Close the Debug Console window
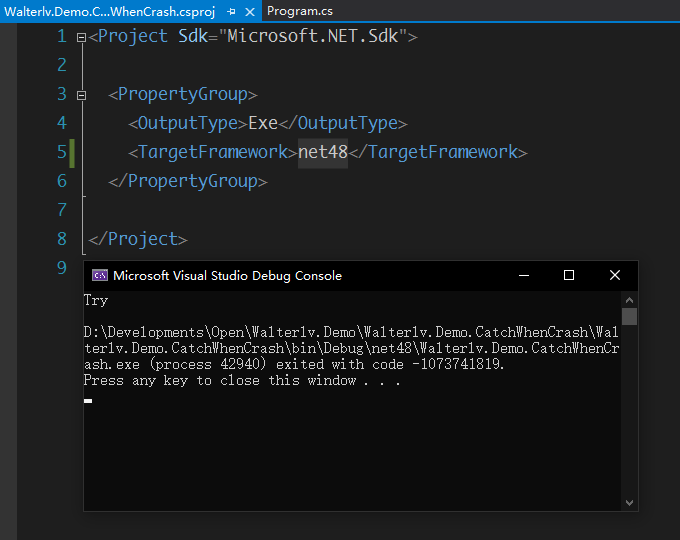This screenshot has width=680, height=540. (615, 275)
